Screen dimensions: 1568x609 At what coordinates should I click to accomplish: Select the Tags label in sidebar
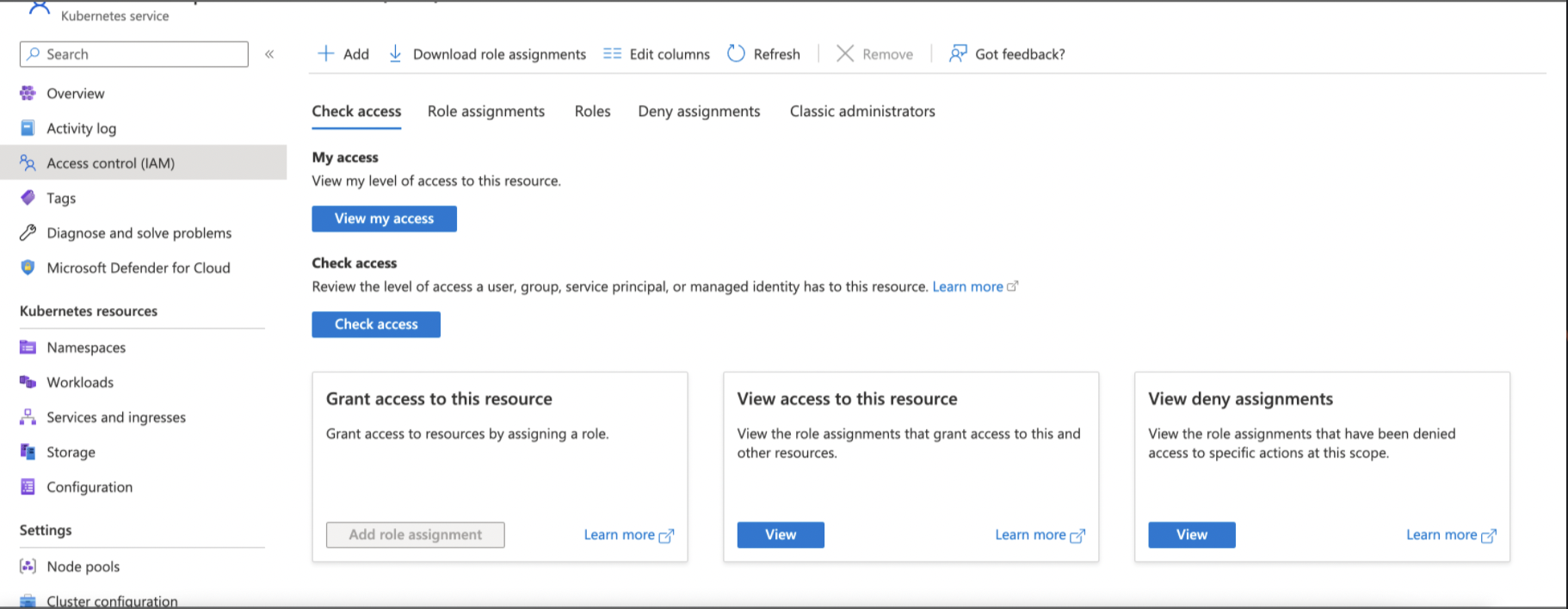point(61,198)
